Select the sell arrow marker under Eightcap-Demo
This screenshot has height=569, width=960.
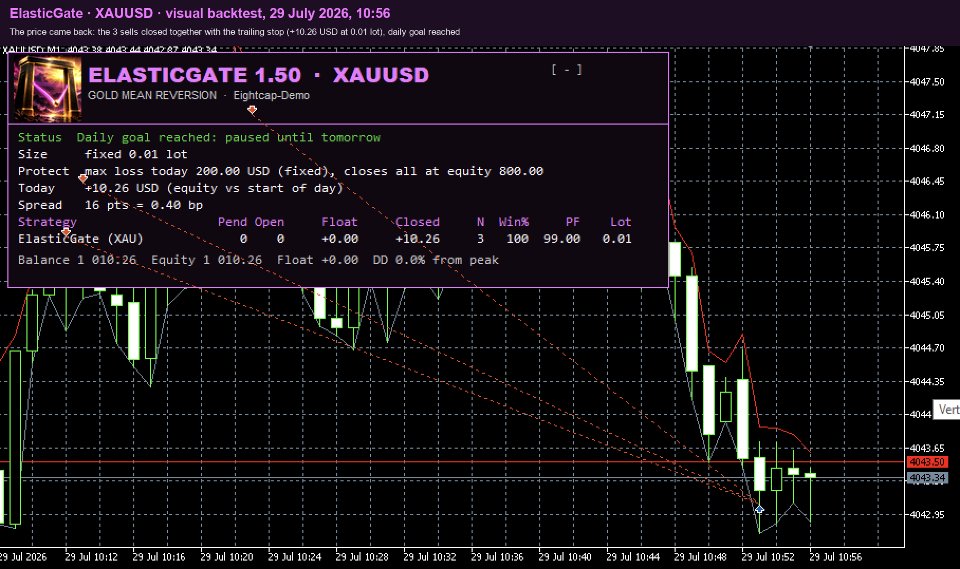252,110
